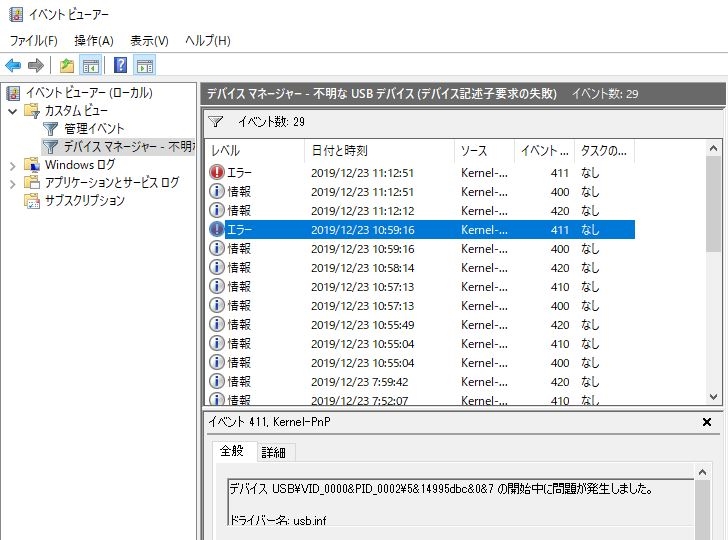Click the icon next to サブスクリプション
Screen dimensions: 728x540
pyautogui.click(x=32, y=201)
